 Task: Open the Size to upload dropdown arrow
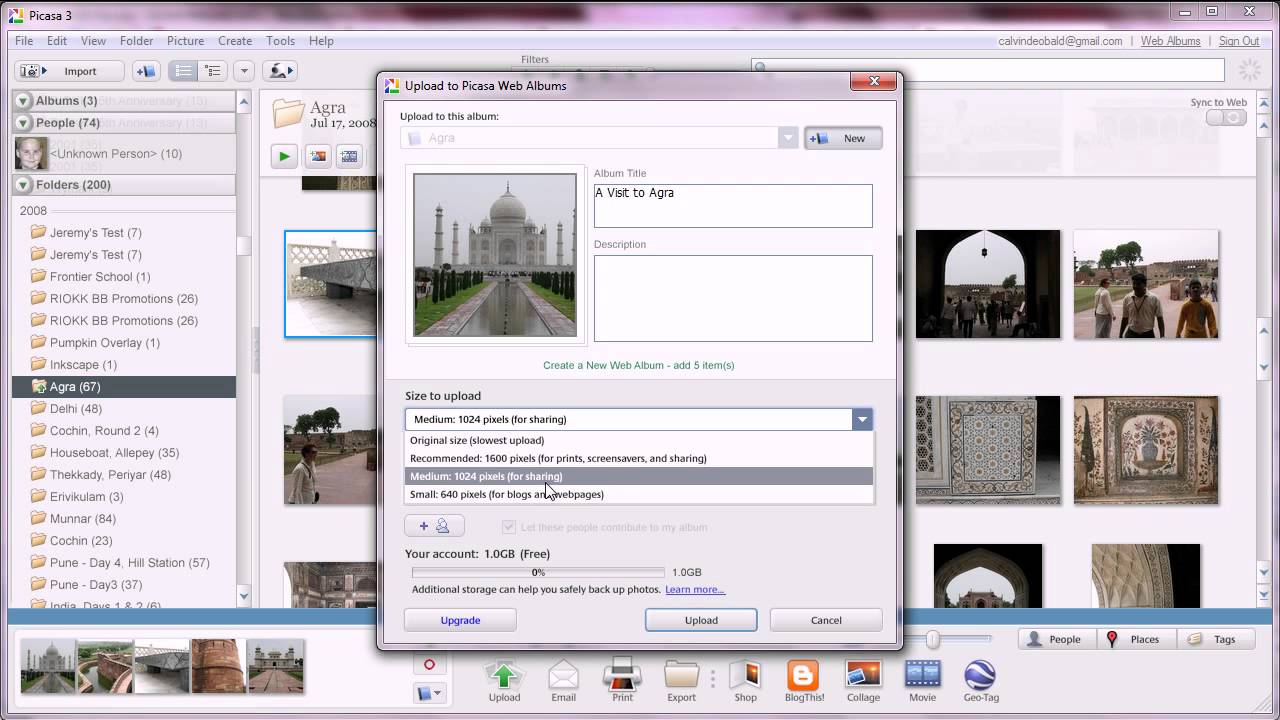pyautogui.click(x=862, y=420)
